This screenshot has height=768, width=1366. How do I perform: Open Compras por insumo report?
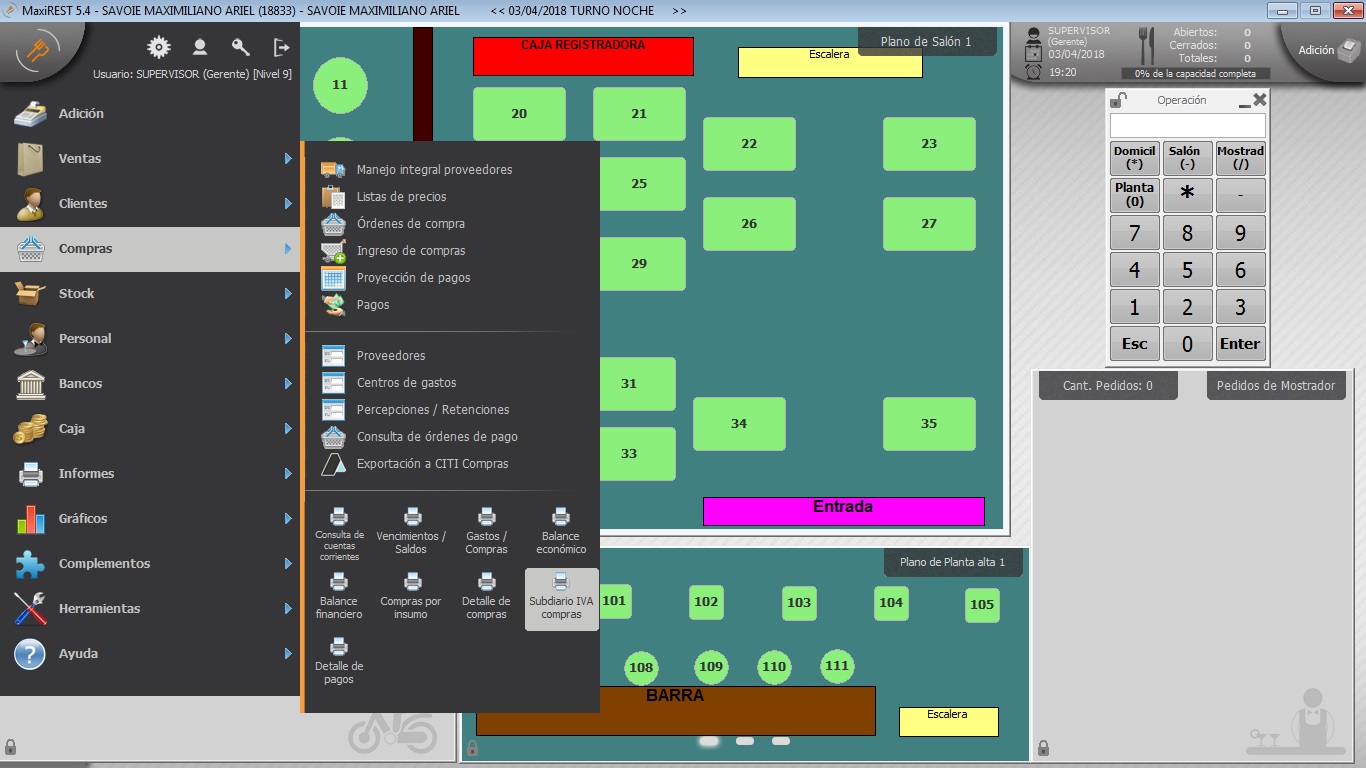[411, 599]
